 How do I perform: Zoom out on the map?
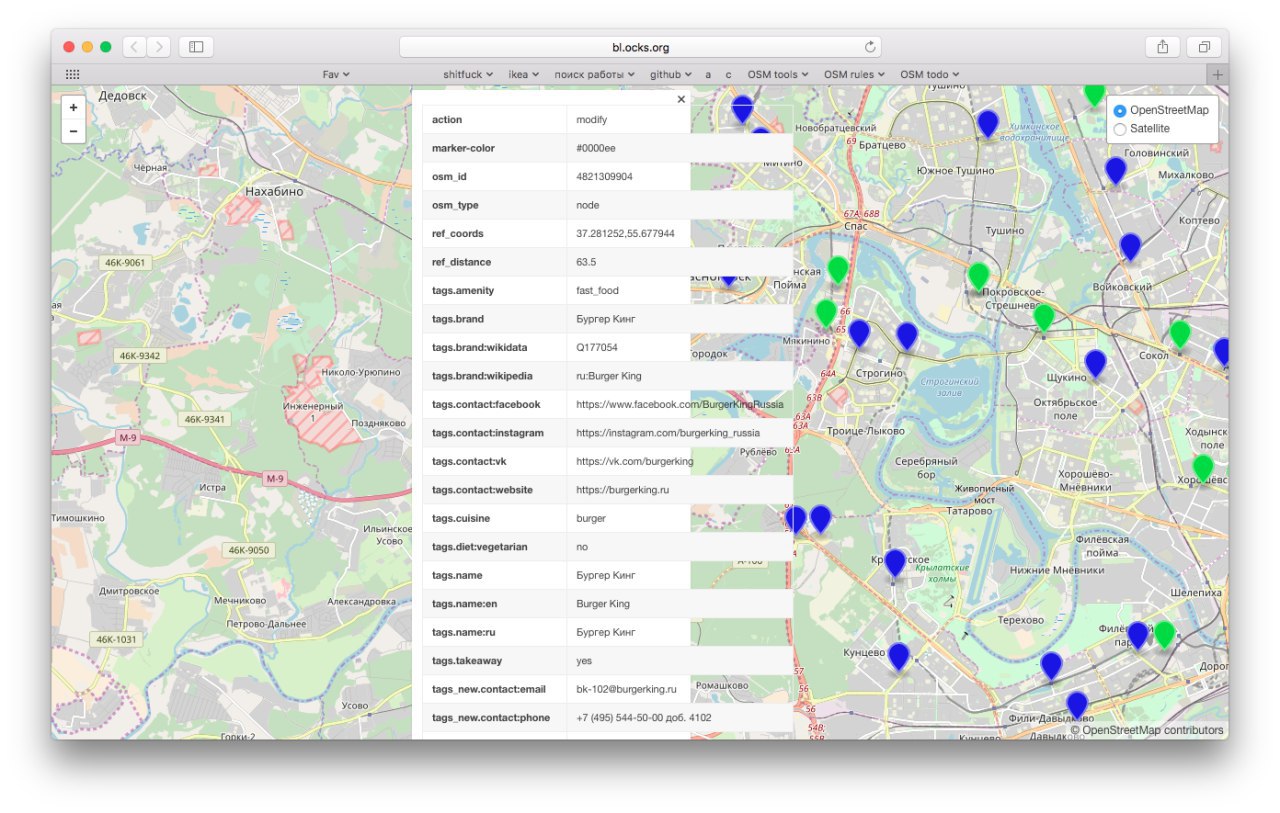pyautogui.click(x=73, y=131)
